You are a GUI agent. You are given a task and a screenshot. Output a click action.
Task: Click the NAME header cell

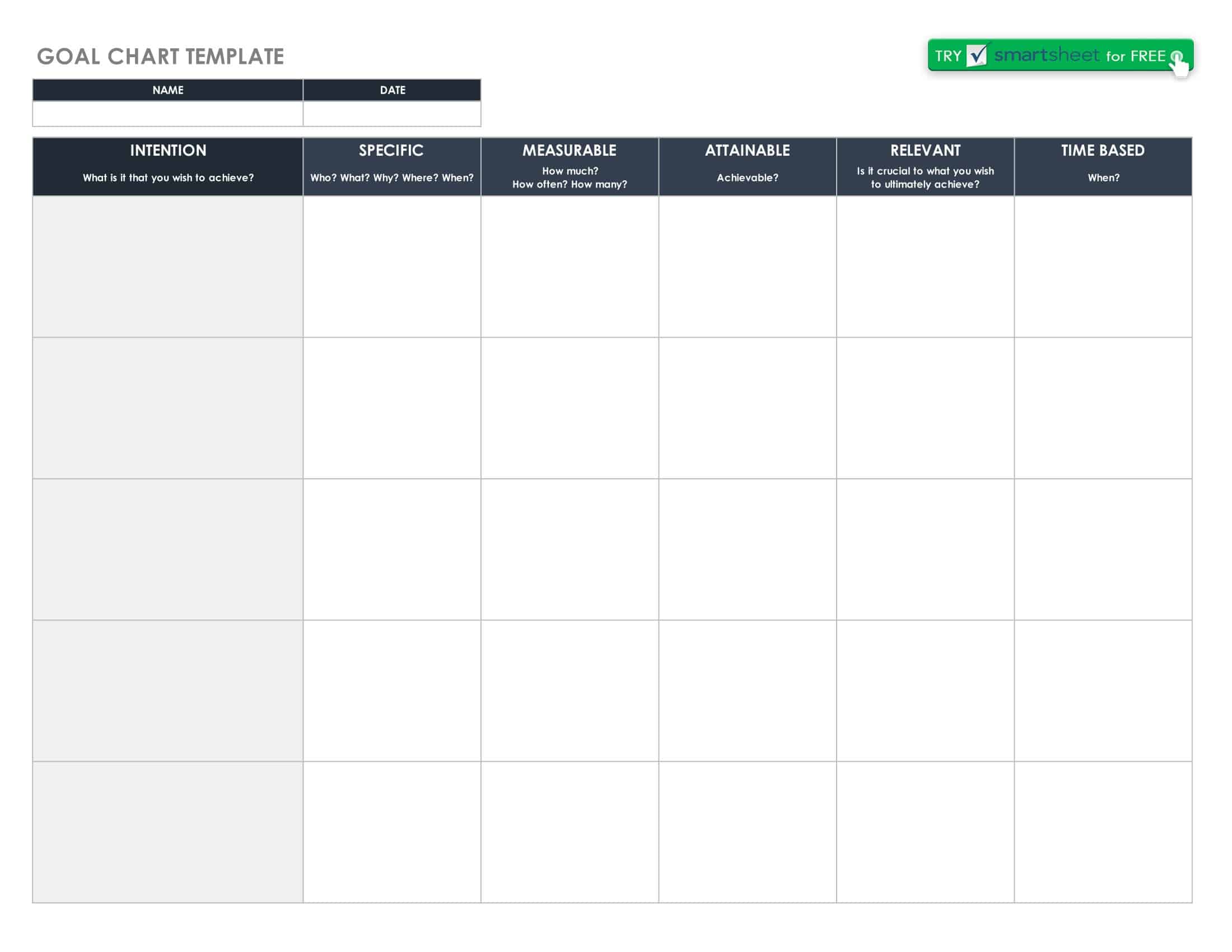coord(167,90)
